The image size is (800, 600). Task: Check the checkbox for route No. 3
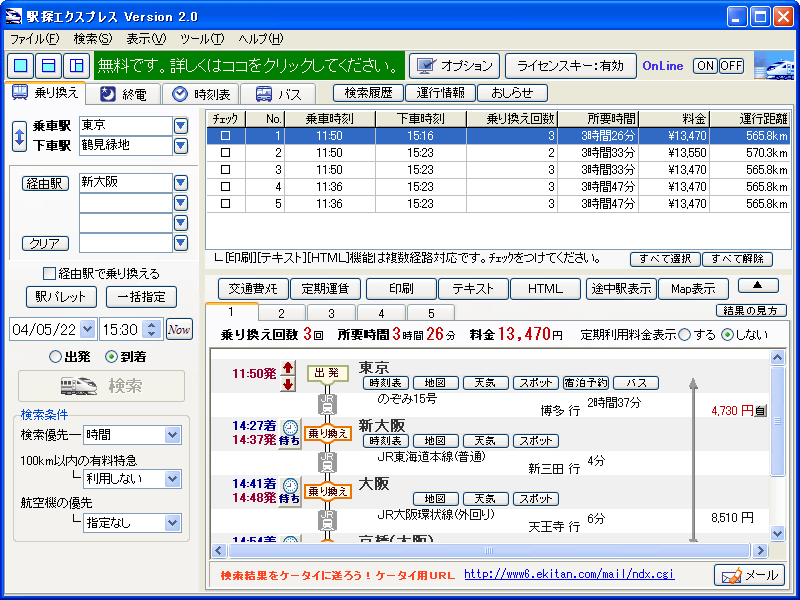(x=226, y=169)
